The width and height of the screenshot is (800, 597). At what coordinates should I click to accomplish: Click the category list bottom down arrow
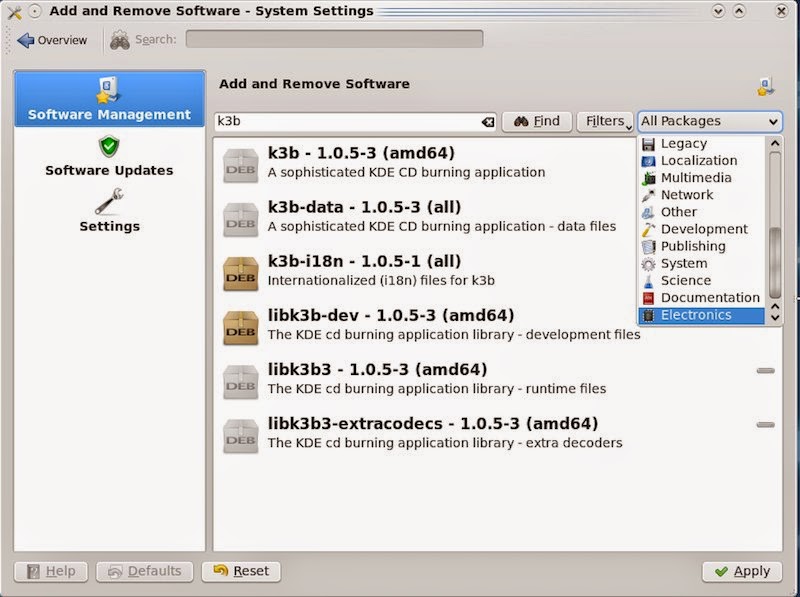pyautogui.click(x=775, y=317)
